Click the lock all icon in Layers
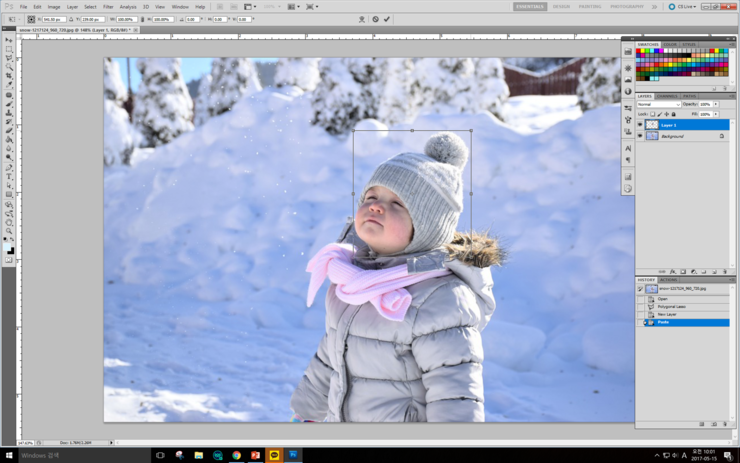 tap(673, 114)
